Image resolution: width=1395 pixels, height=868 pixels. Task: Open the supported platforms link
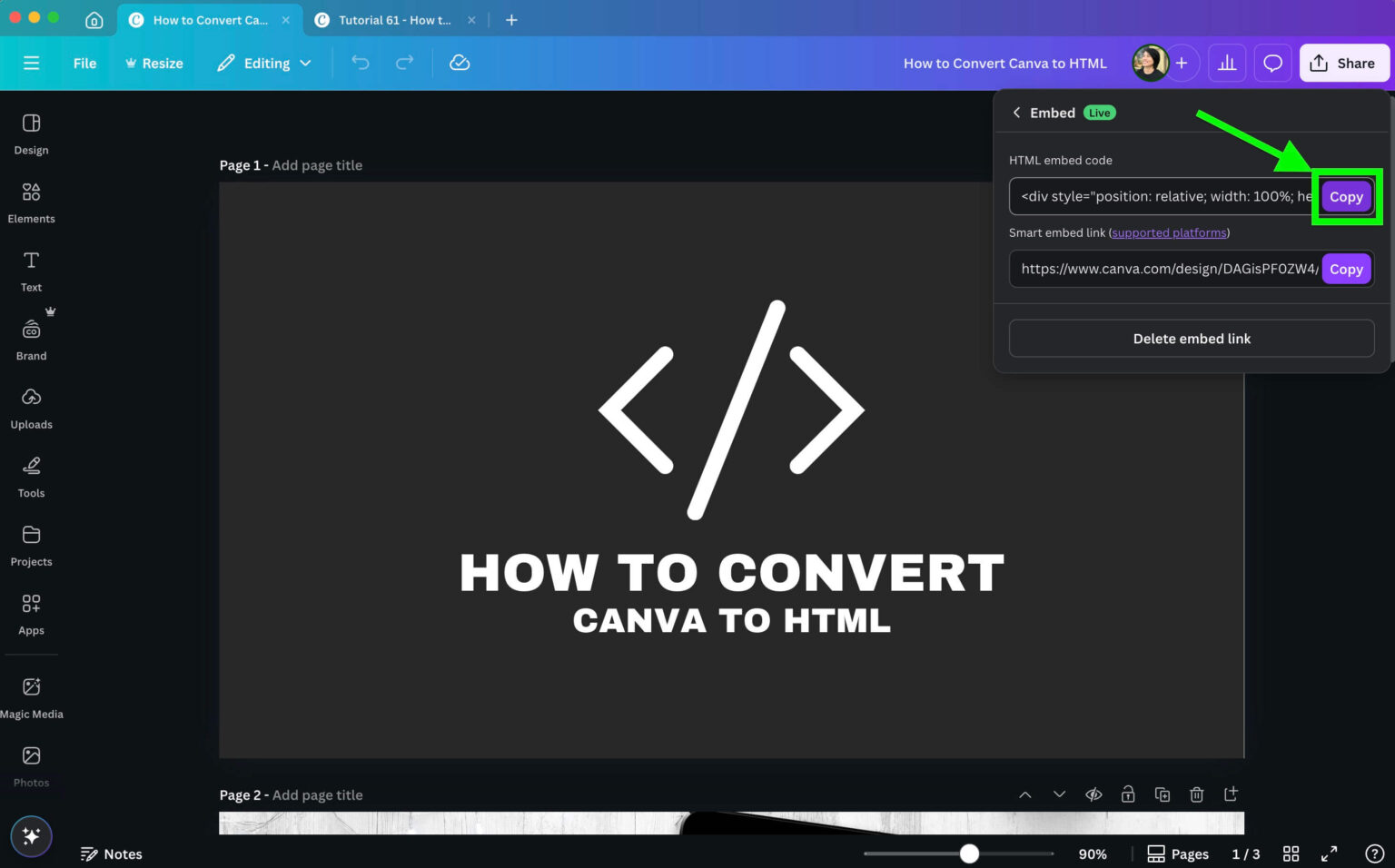[x=1169, y=232]
